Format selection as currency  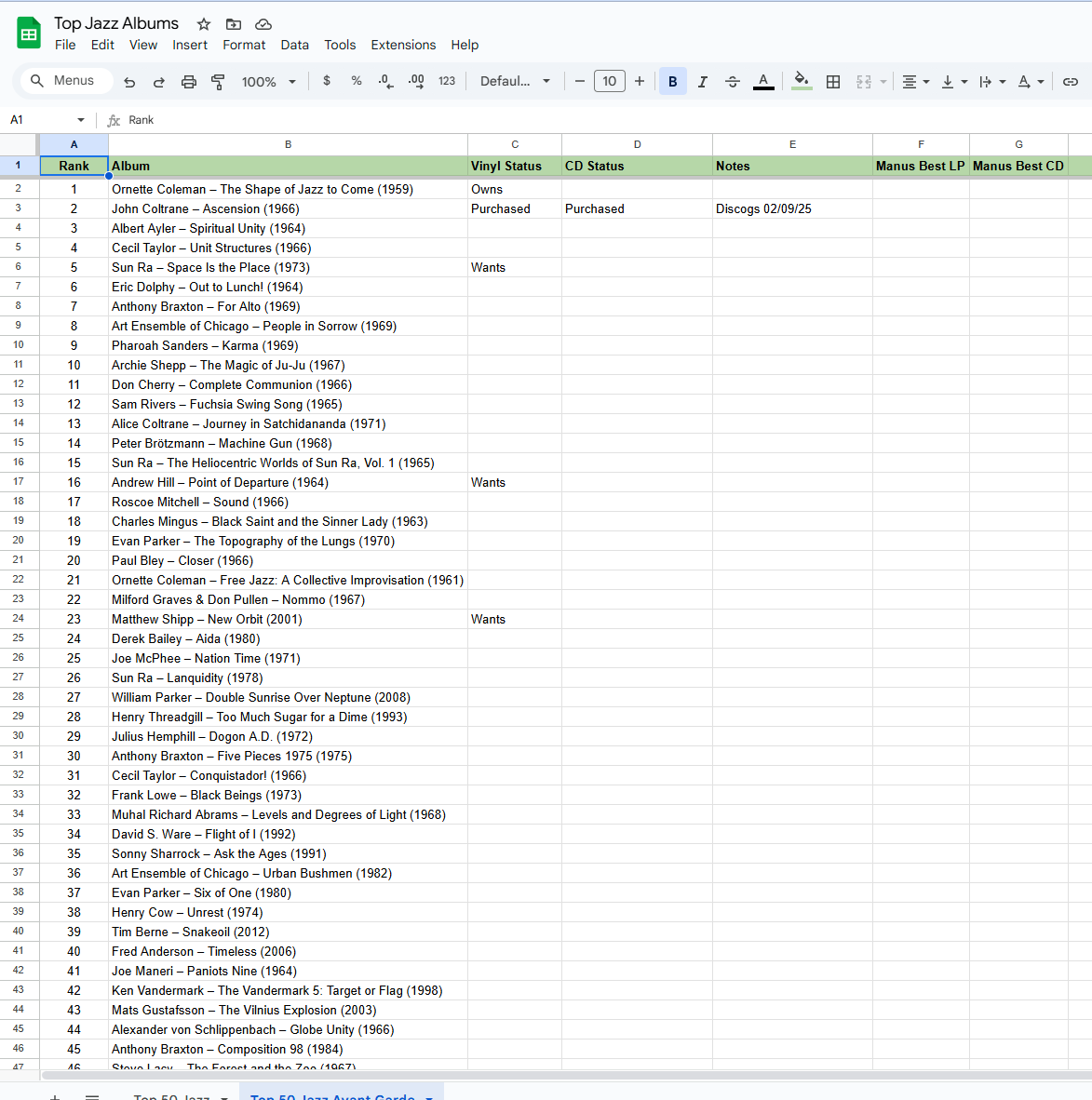click(x=327, y=81)
